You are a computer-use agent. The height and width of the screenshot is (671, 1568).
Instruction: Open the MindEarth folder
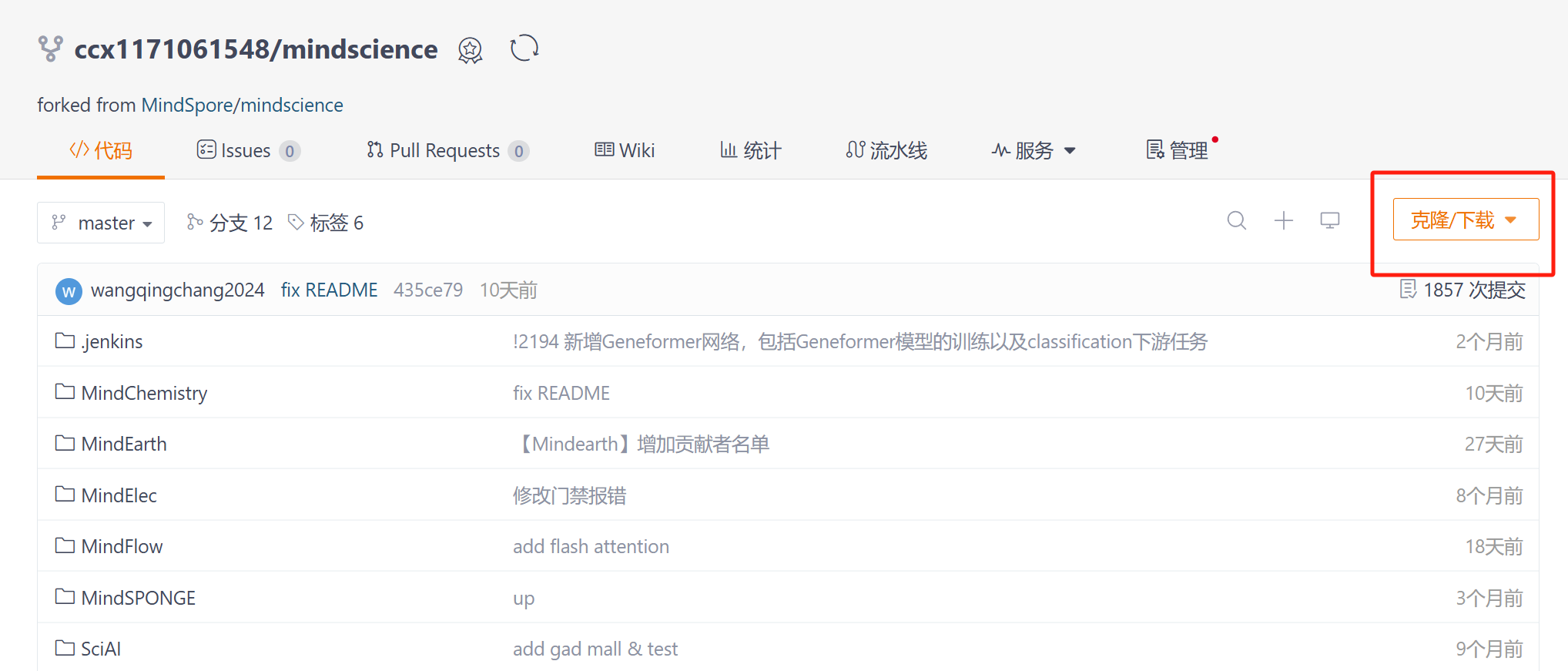point(124,444)
